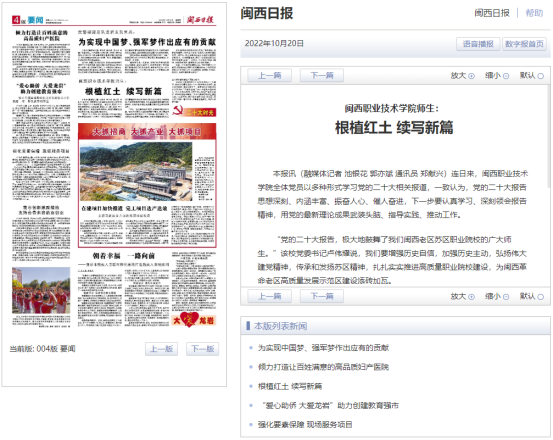
Task: Open article 为实现中国梦、强军梦作出应有的贡献 in list
Action: click(x=323, y=348)
